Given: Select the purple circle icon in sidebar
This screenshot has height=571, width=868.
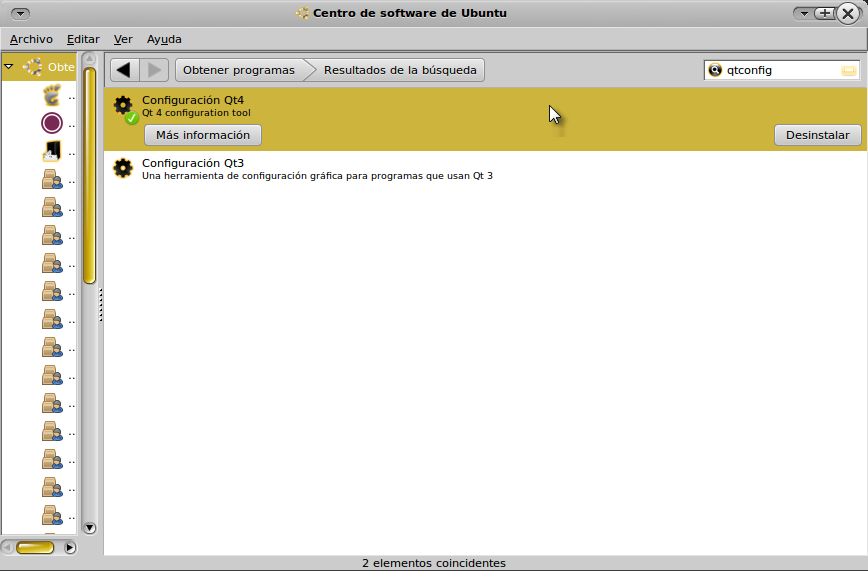Looking at the screenshot, I should [x=52, y=123].
